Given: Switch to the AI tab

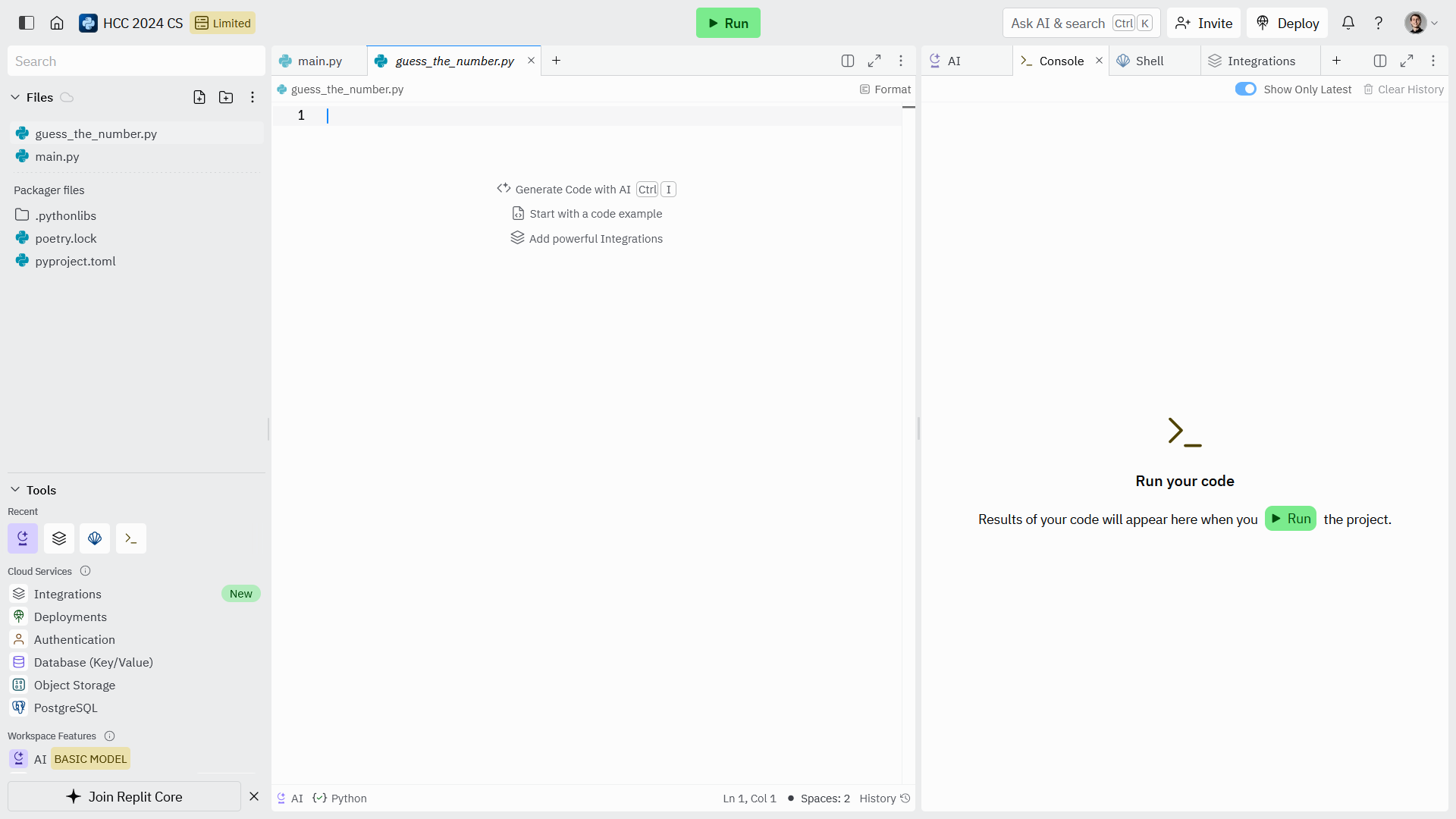Looking at the screenshot, I should coord(967,61).
